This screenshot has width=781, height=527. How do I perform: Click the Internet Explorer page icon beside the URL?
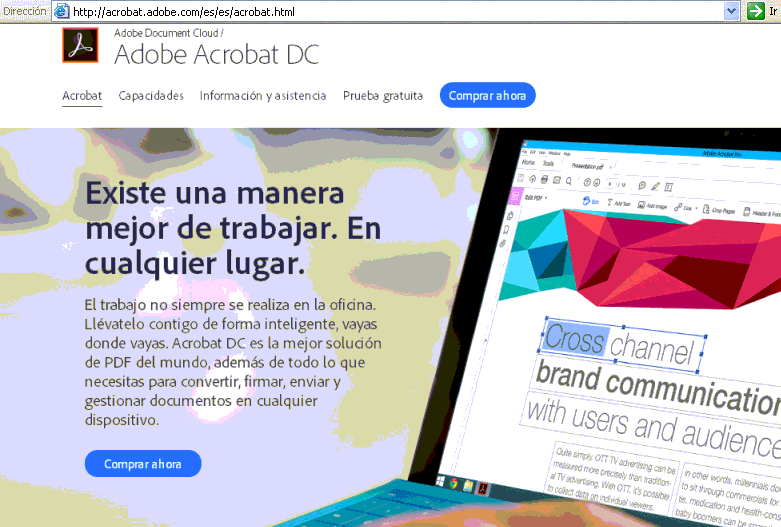[61, 11]
